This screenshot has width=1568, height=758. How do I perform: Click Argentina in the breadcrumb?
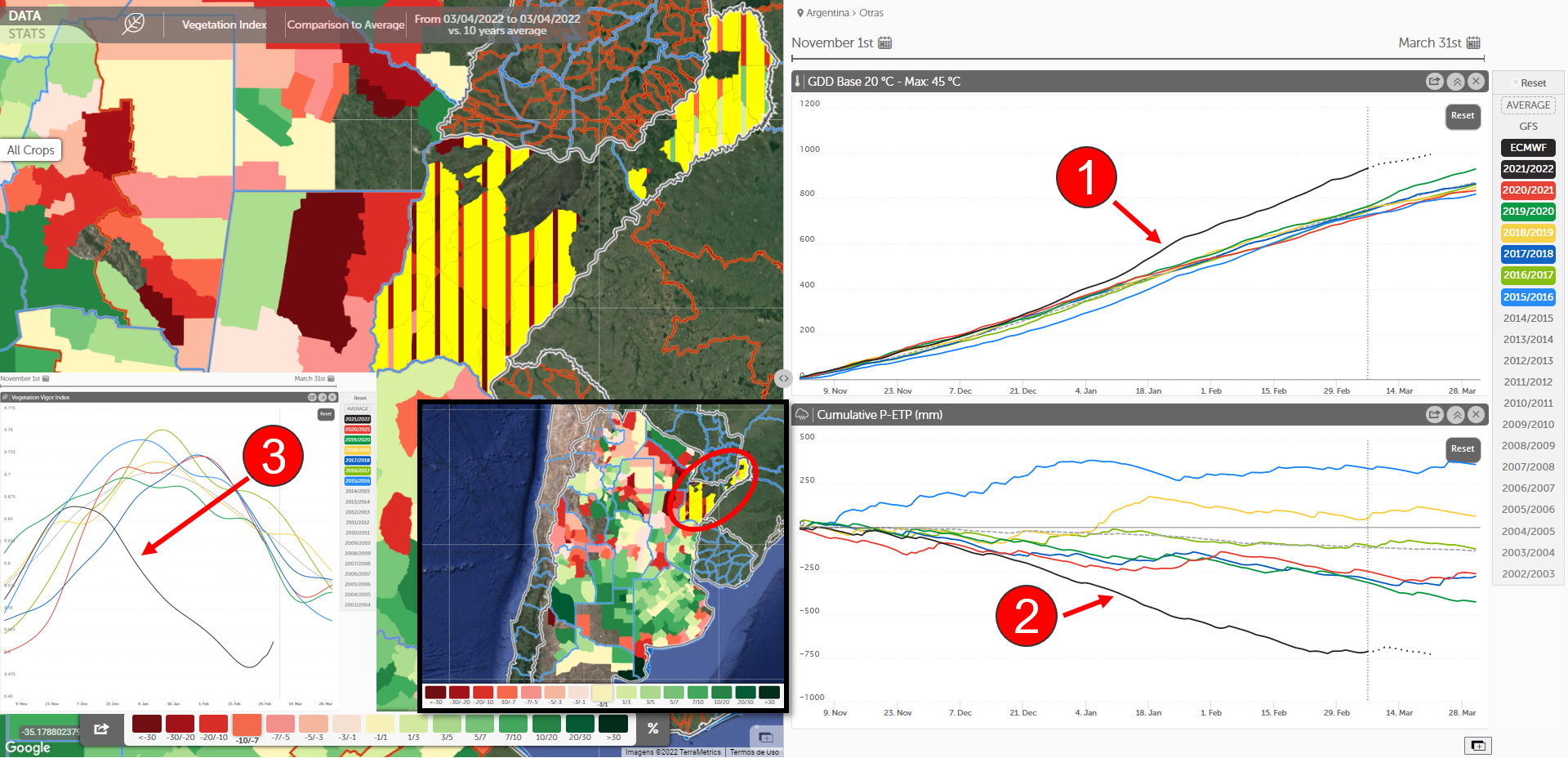click(x=827, y=13)
